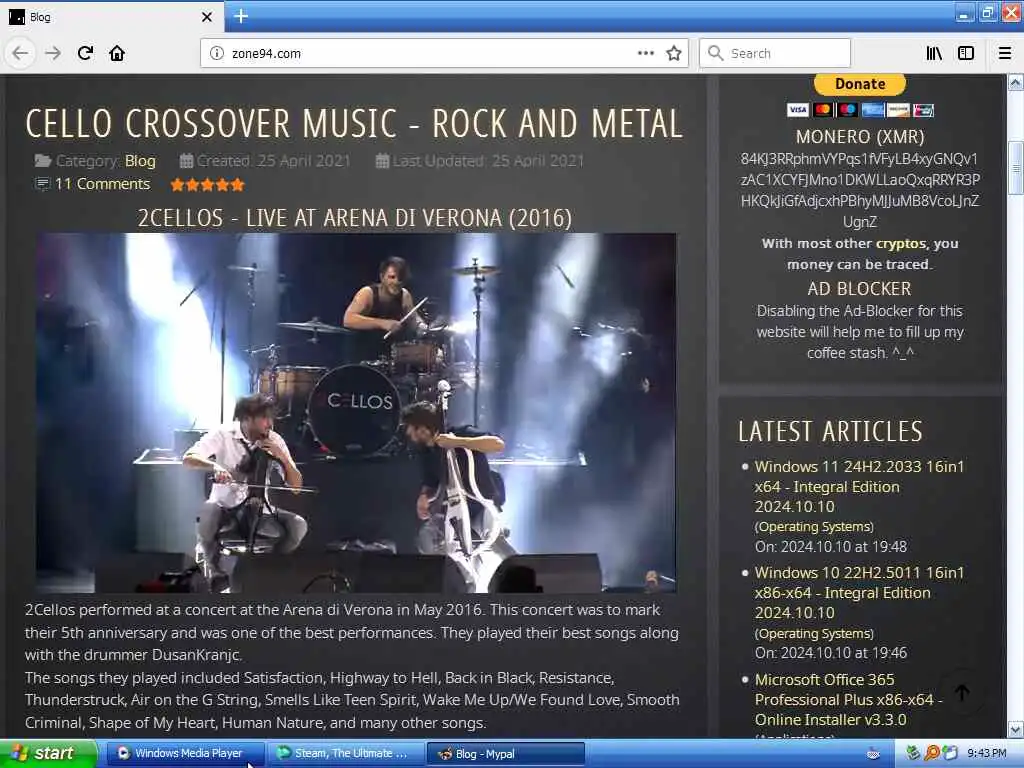Select the Blog browser tab

coord(111,17)
